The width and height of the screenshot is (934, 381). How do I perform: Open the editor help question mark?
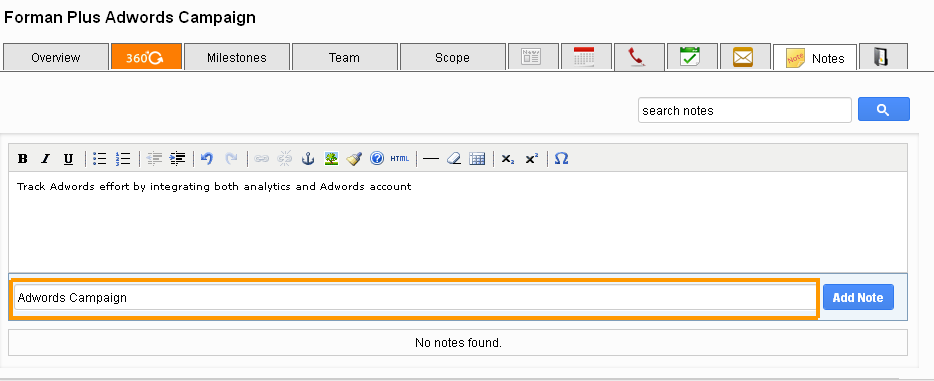click(377, 158)
